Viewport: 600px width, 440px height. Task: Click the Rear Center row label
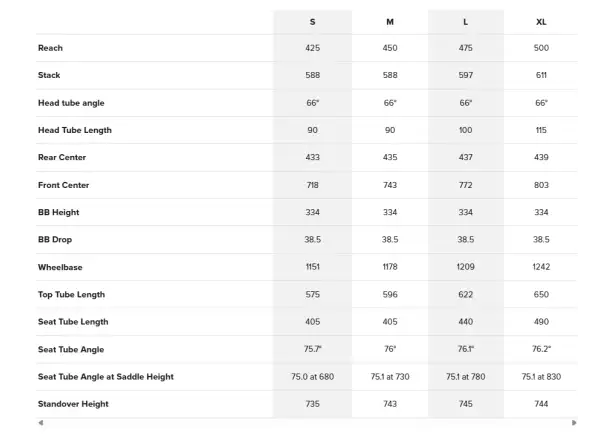pos(62,157)
